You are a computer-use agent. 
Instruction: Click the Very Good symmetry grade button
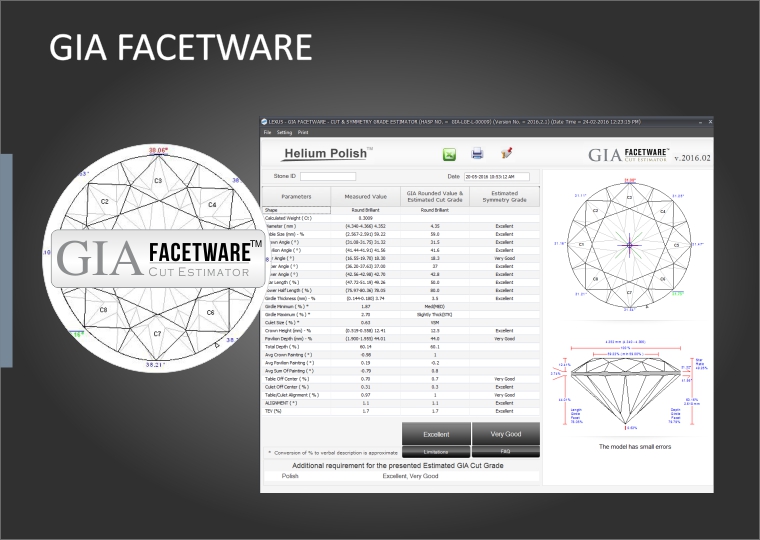pos(506,434)
